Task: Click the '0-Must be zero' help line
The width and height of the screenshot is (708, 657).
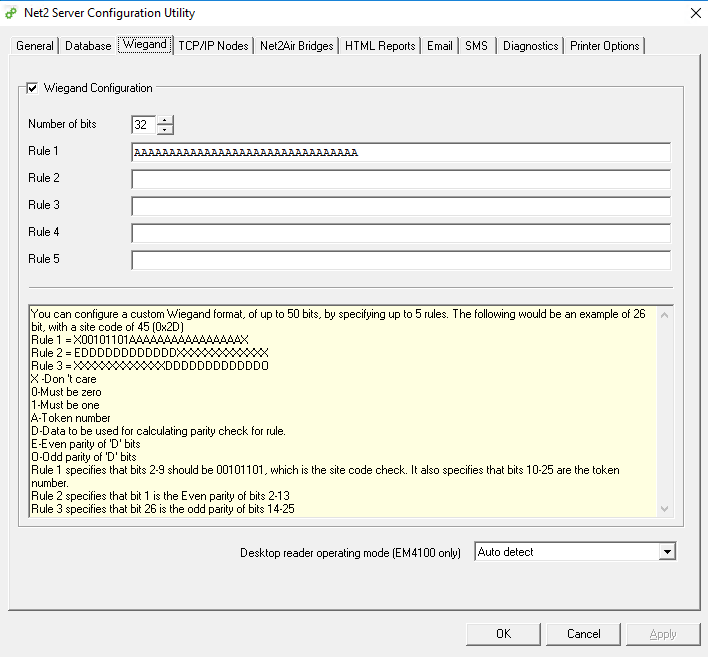Action: [x=66, y=392]
